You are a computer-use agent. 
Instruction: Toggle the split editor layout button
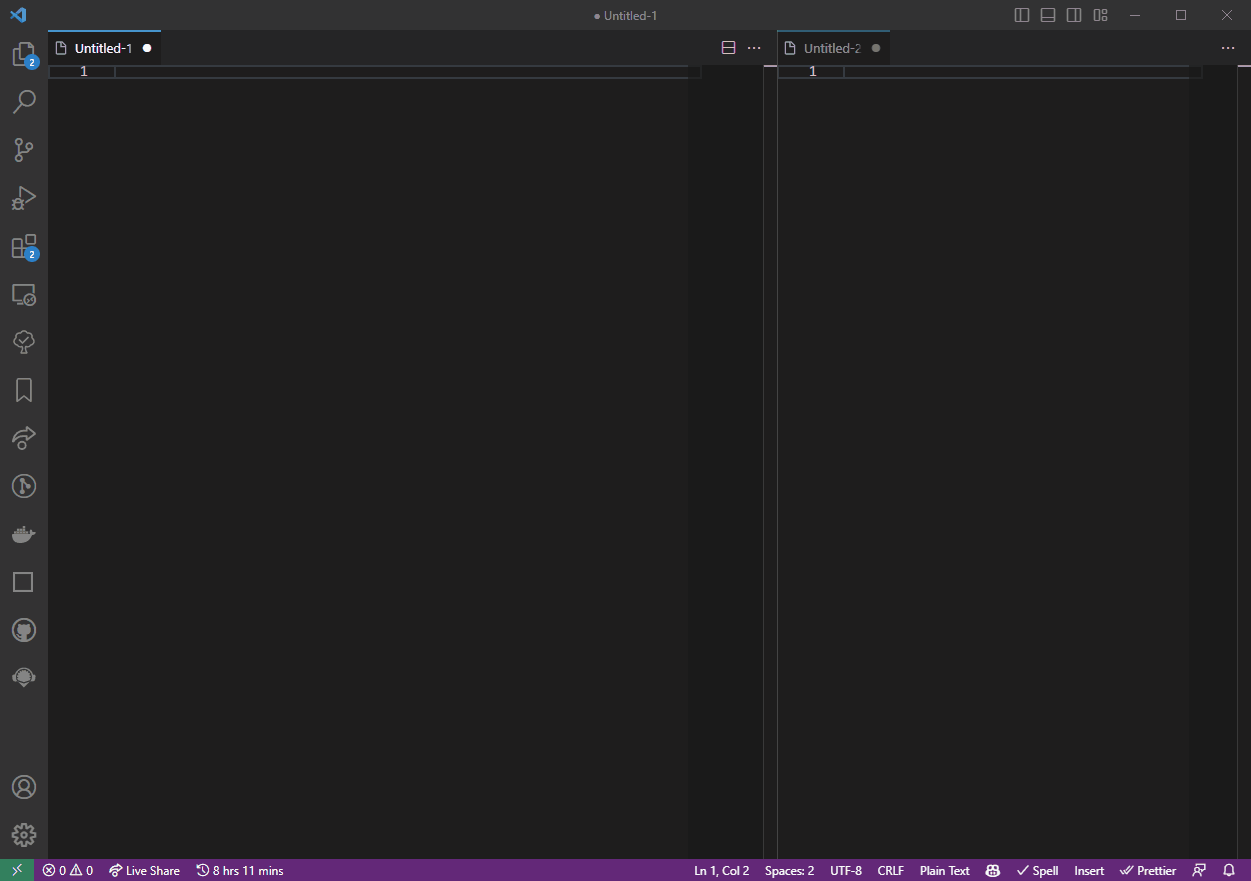coord(728,47)
